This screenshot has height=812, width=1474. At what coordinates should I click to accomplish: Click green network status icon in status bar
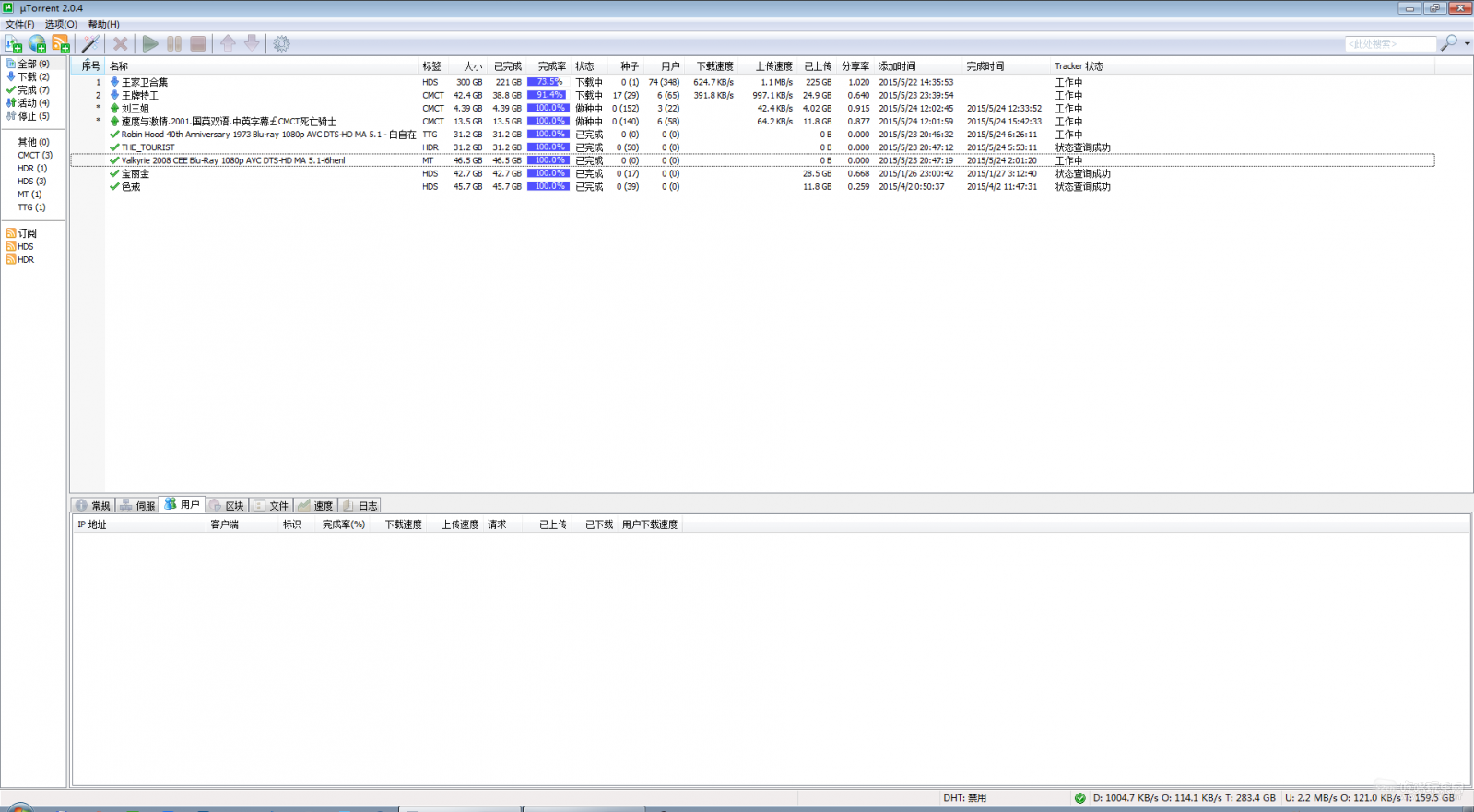pyautogui.click(x=1079, y=798)
